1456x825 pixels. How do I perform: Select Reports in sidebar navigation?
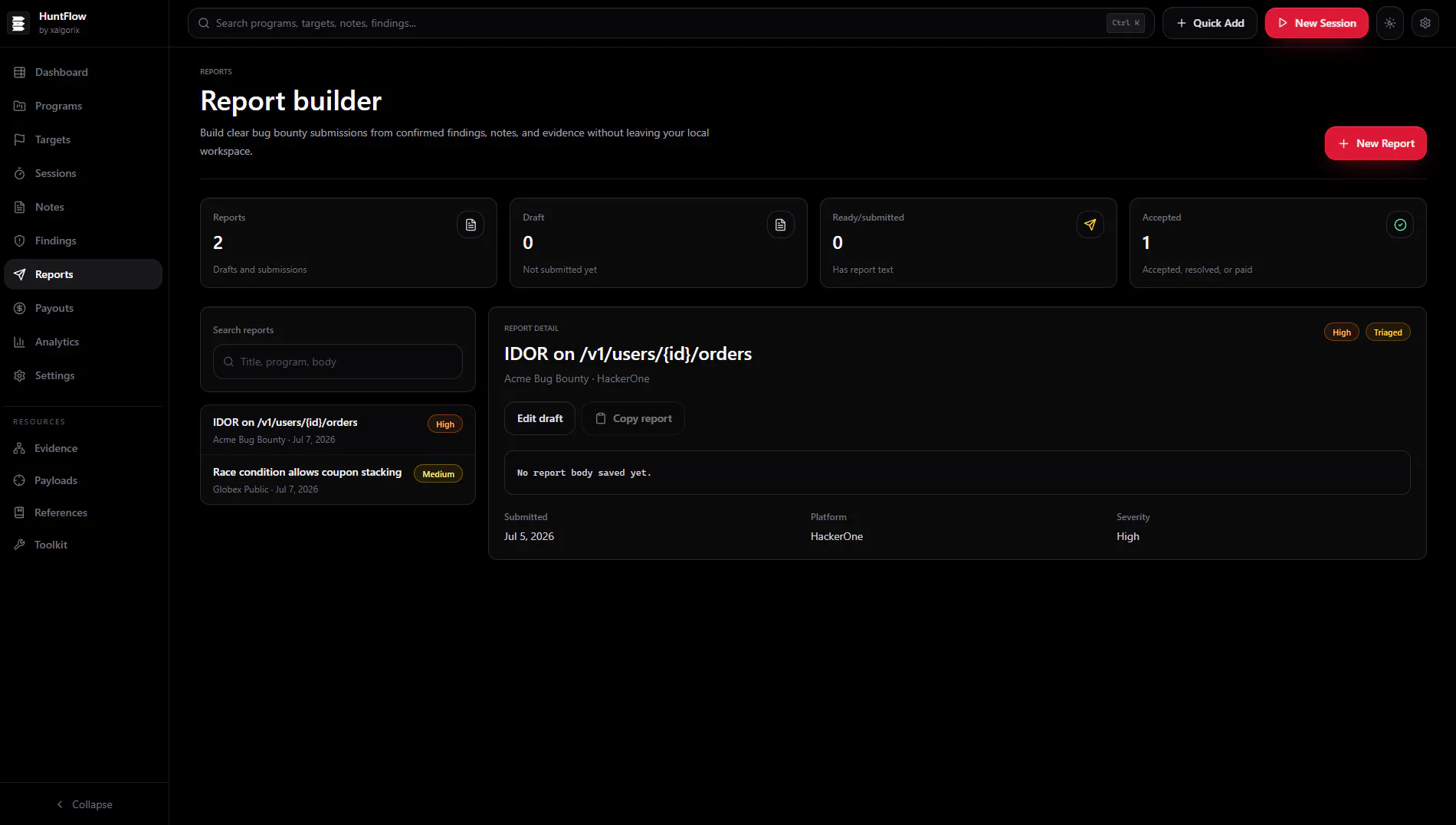[83, 274]
